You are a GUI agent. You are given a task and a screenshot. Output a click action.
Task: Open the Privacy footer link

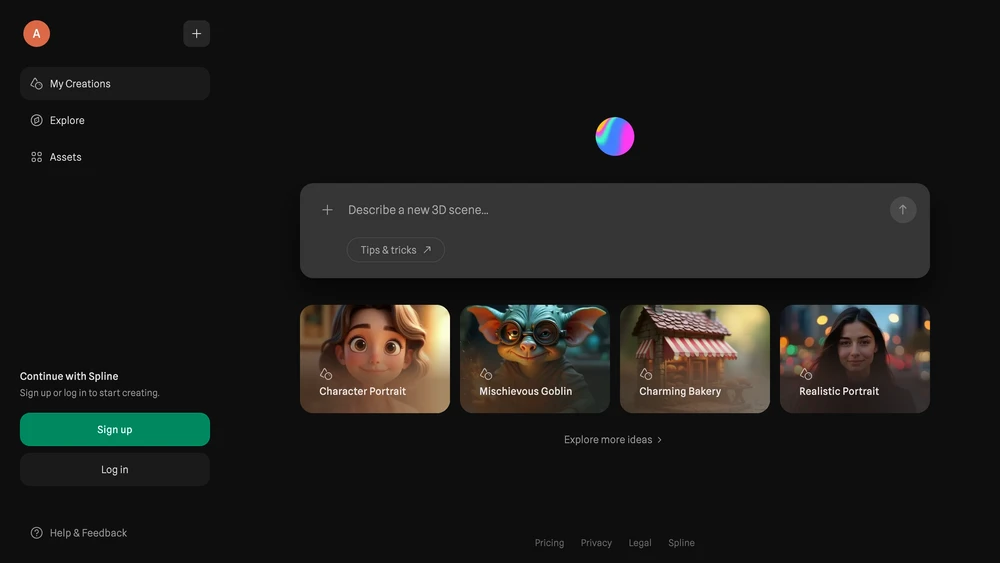click(596, 543)
